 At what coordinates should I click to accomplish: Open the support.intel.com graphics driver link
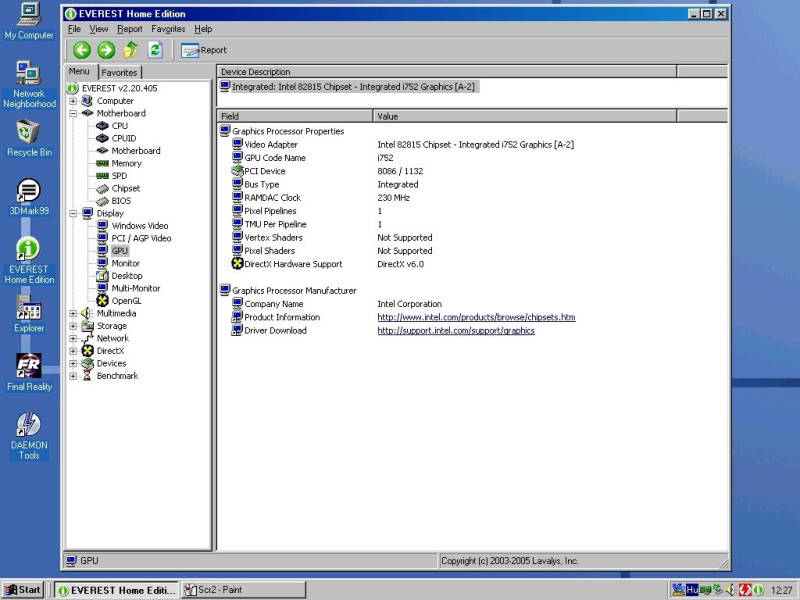[x=456, y=331]
